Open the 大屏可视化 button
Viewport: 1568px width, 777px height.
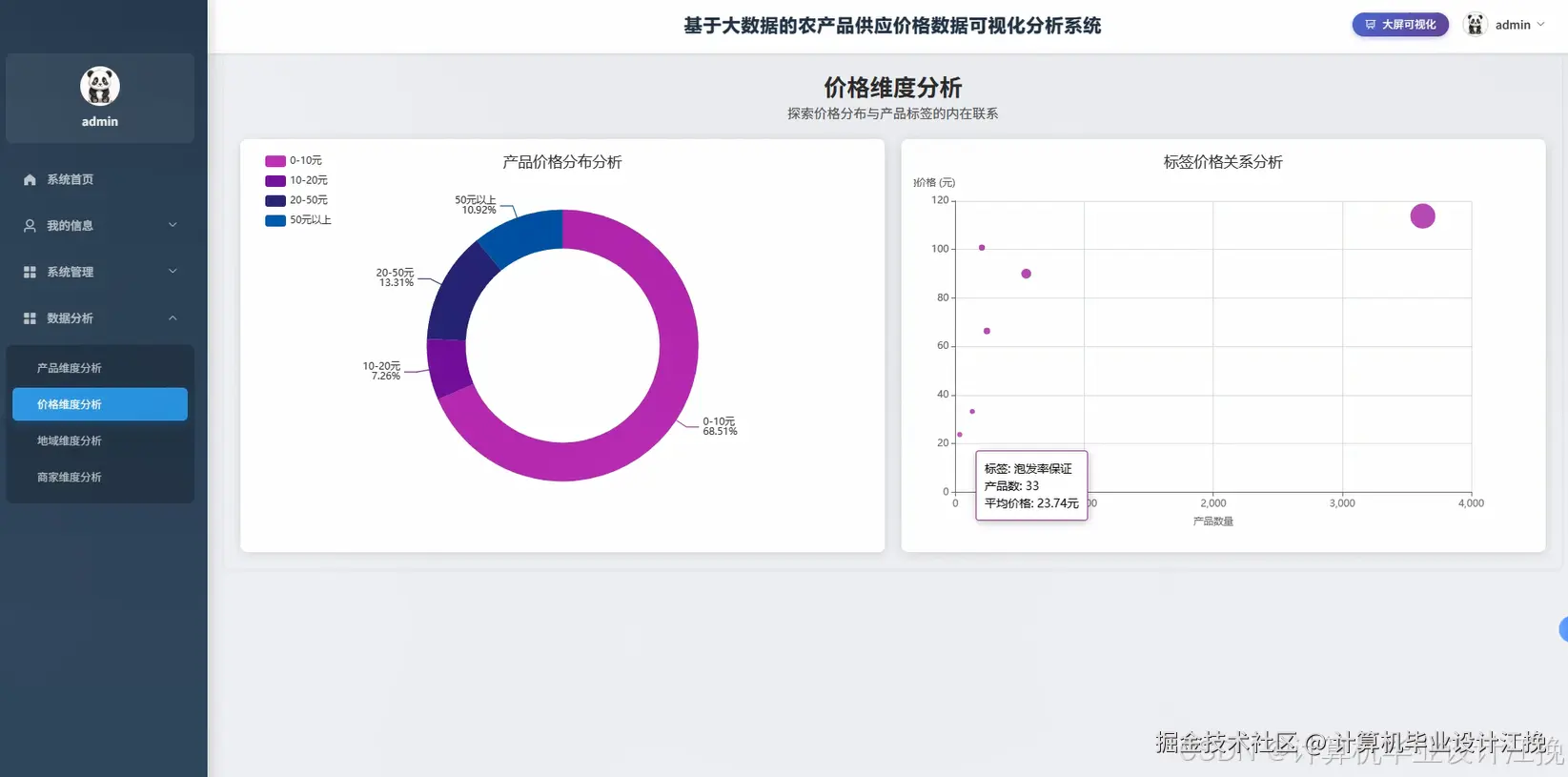[x=1400, y=25]
